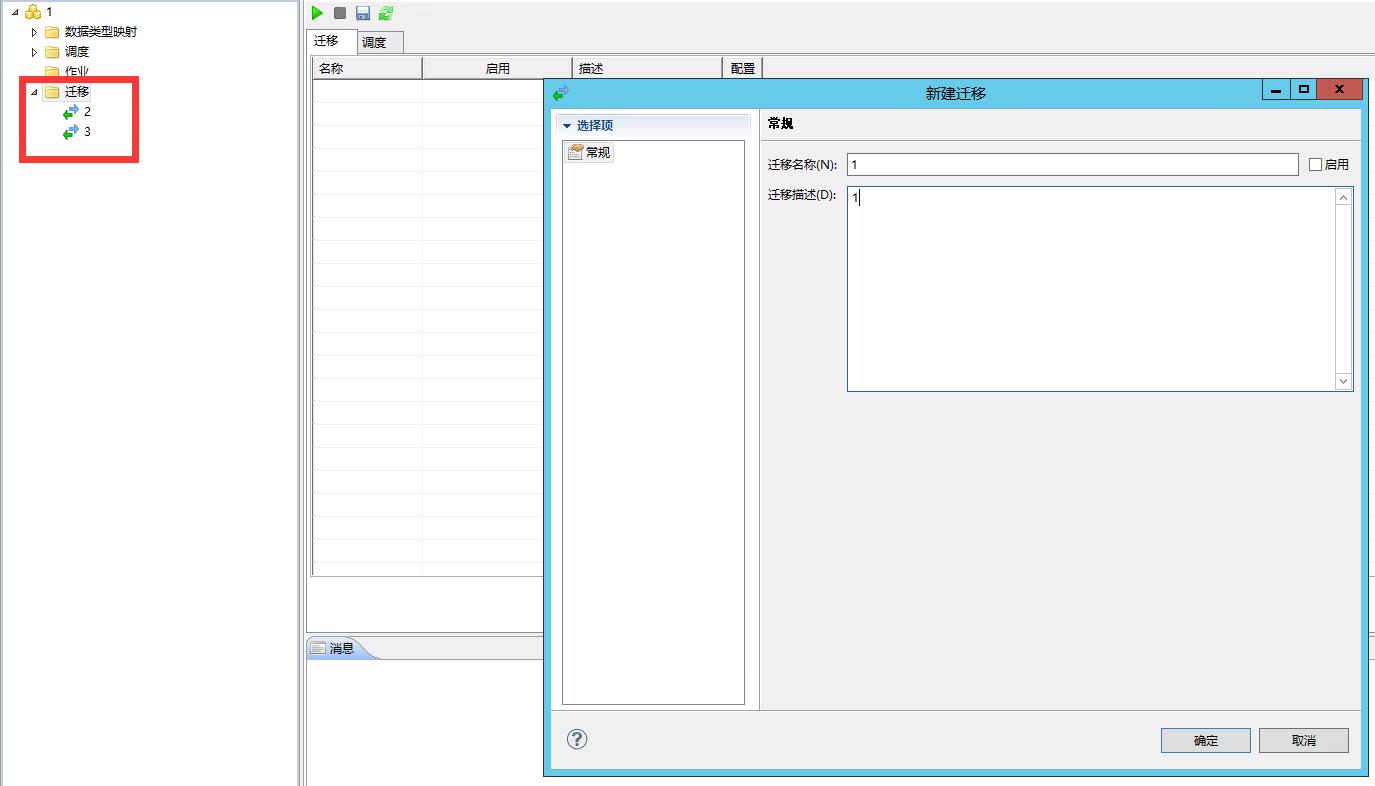Click the green Run toolbar icon
Screen dimensions: 1375x786
[x=317, y=13]
